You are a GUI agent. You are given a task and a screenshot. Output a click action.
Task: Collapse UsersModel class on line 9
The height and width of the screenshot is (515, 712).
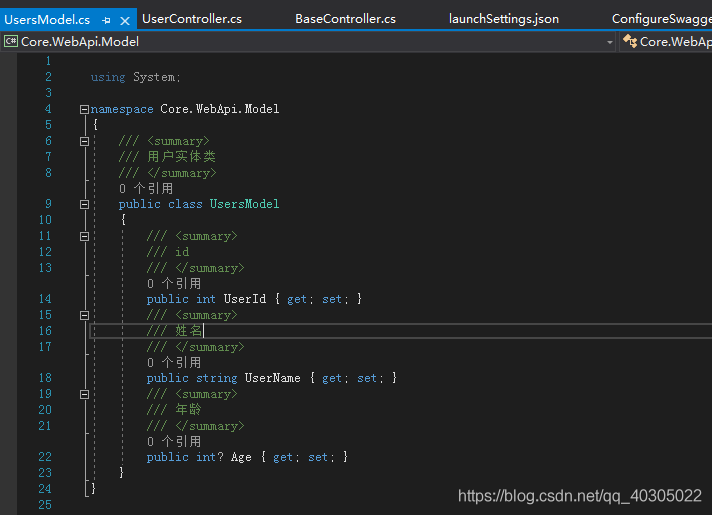(84, 204)
